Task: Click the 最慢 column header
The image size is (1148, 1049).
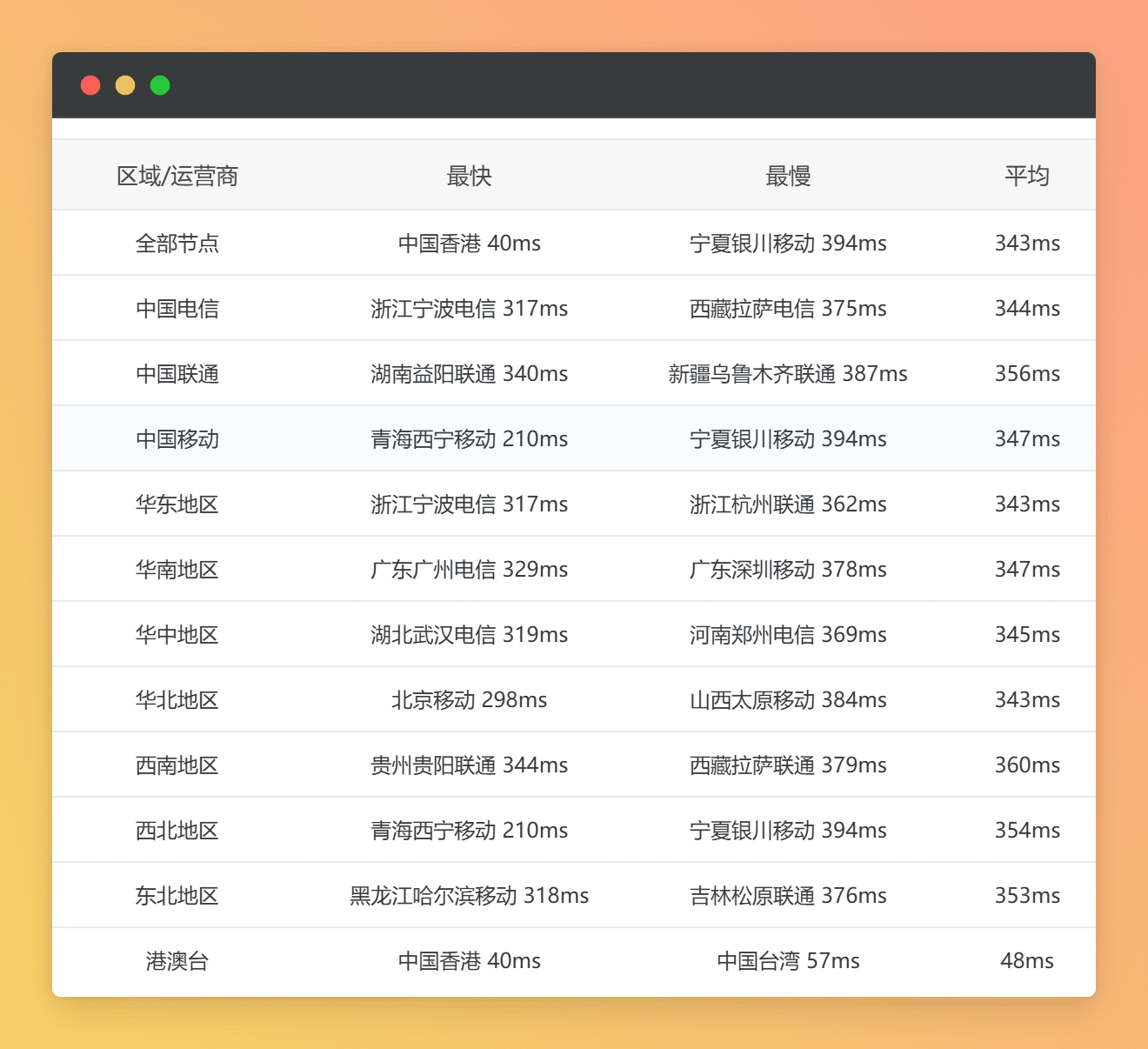Action: pos(788,177)
